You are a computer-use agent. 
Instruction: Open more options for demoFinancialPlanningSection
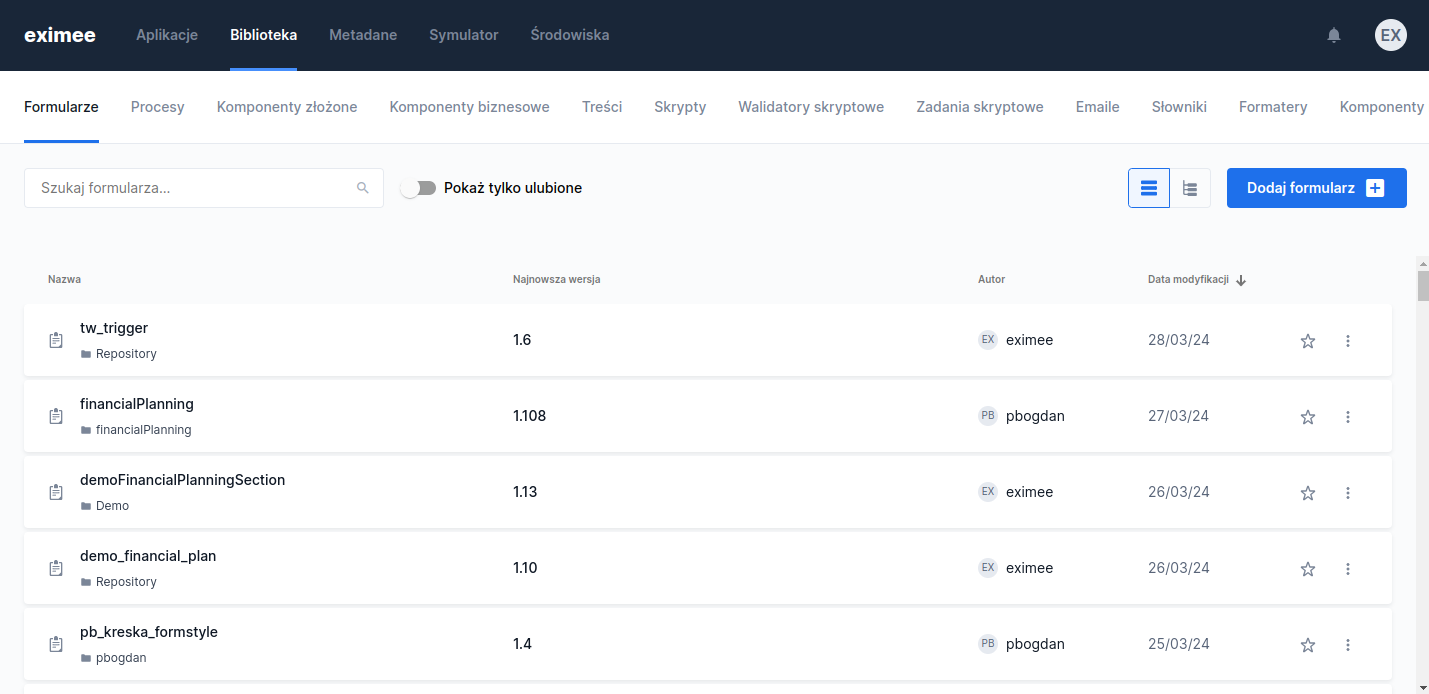coord(1347,493)
